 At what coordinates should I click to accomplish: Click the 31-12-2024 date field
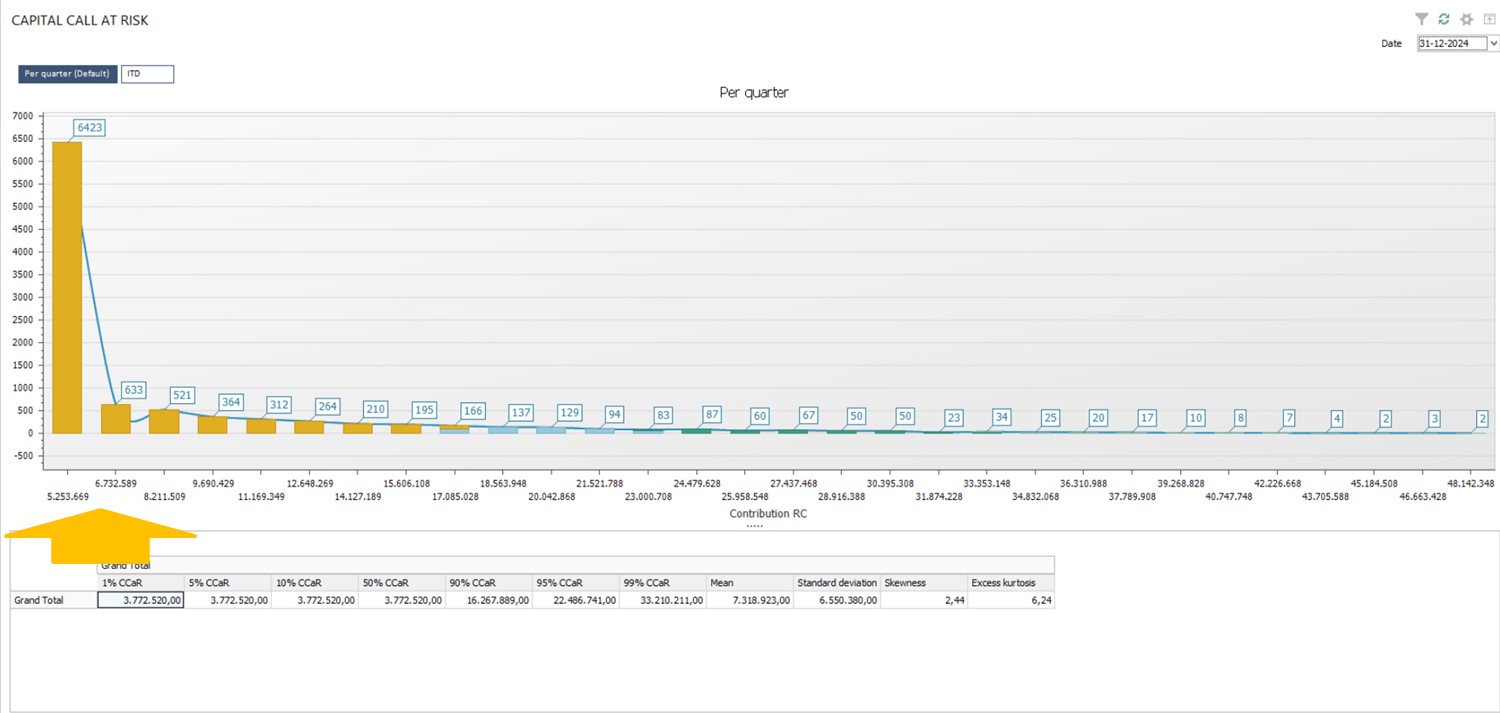(1452, 44)
